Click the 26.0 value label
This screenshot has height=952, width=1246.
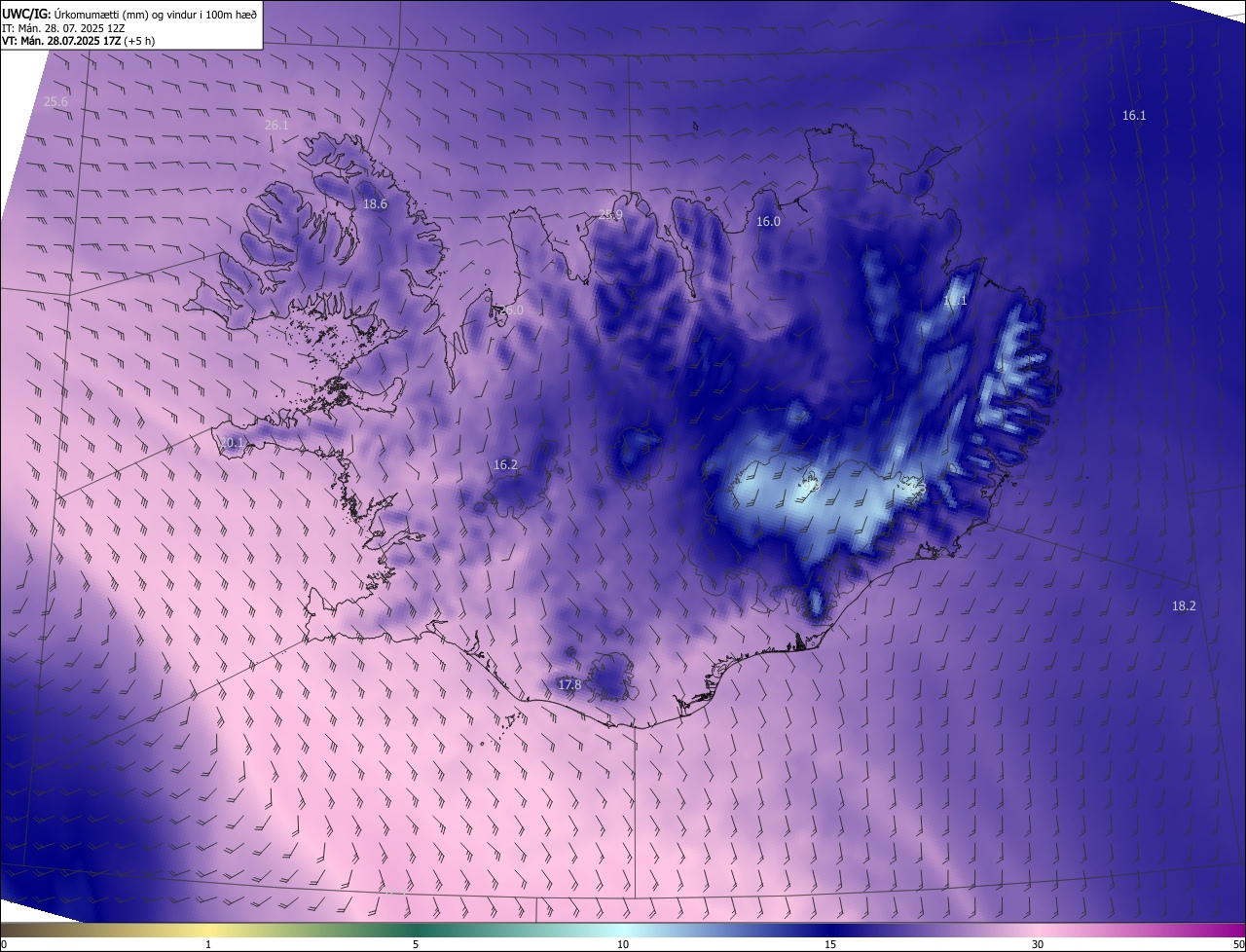511,311
